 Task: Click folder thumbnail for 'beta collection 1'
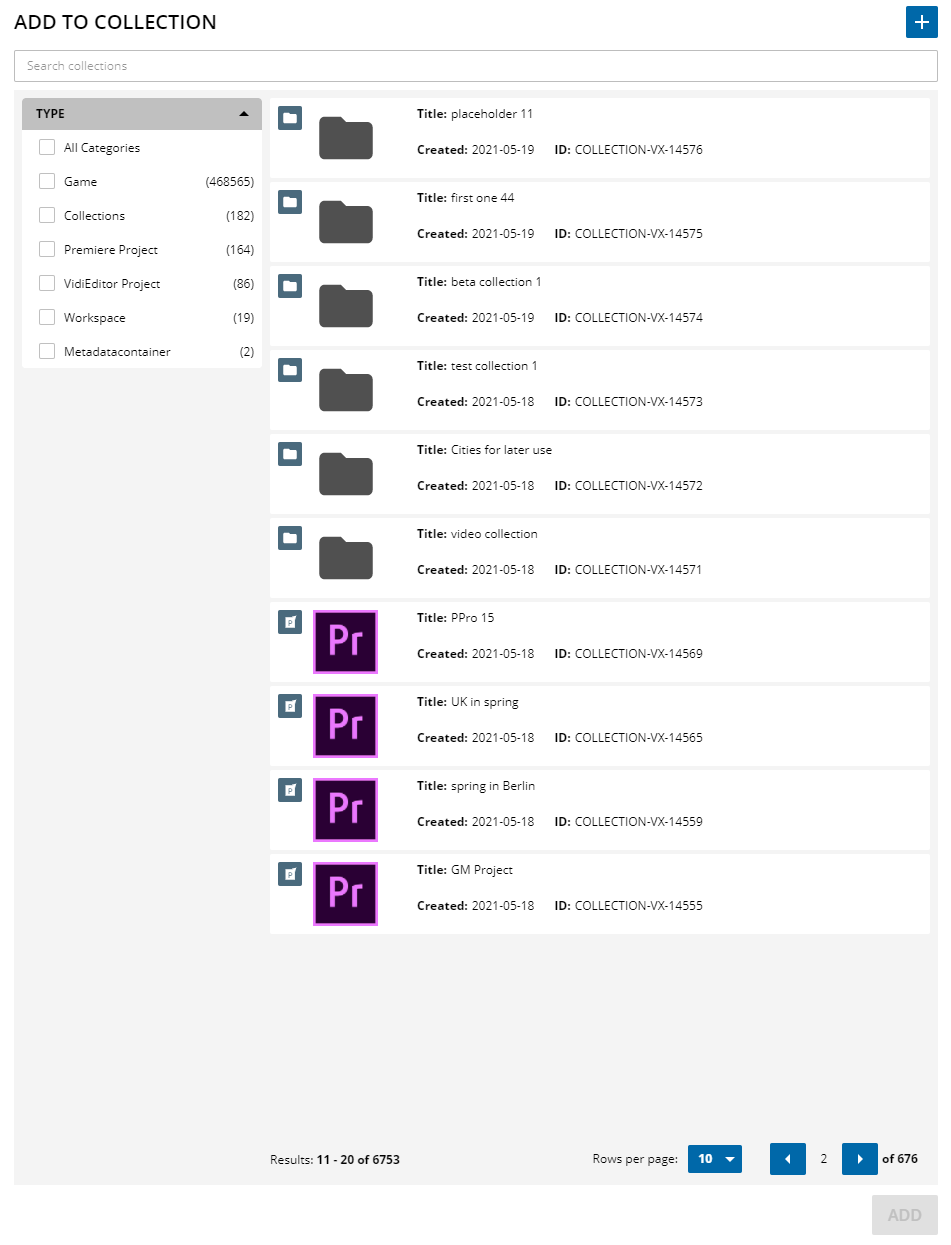(345, 306)
